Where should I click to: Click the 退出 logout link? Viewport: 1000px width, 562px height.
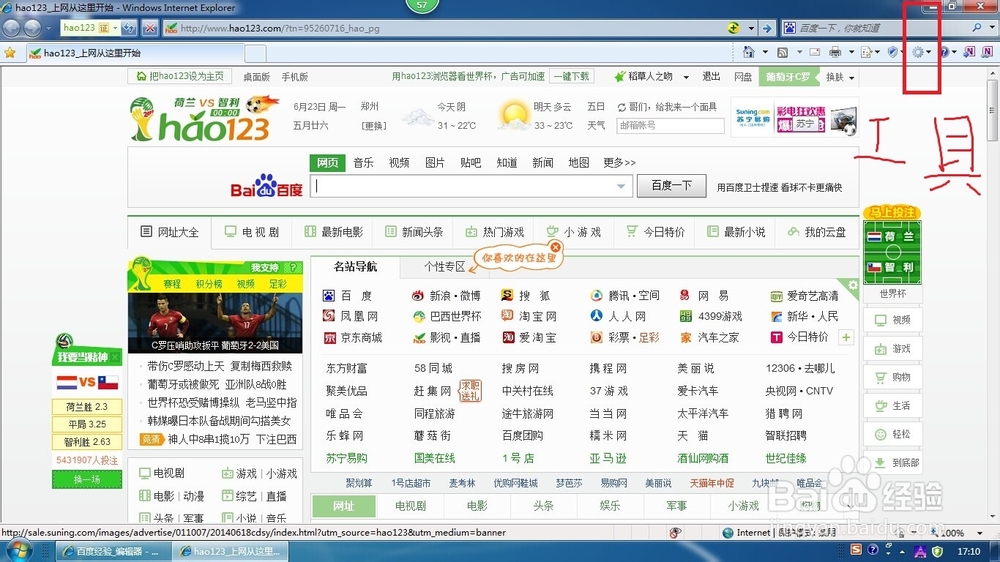point(711,77)
